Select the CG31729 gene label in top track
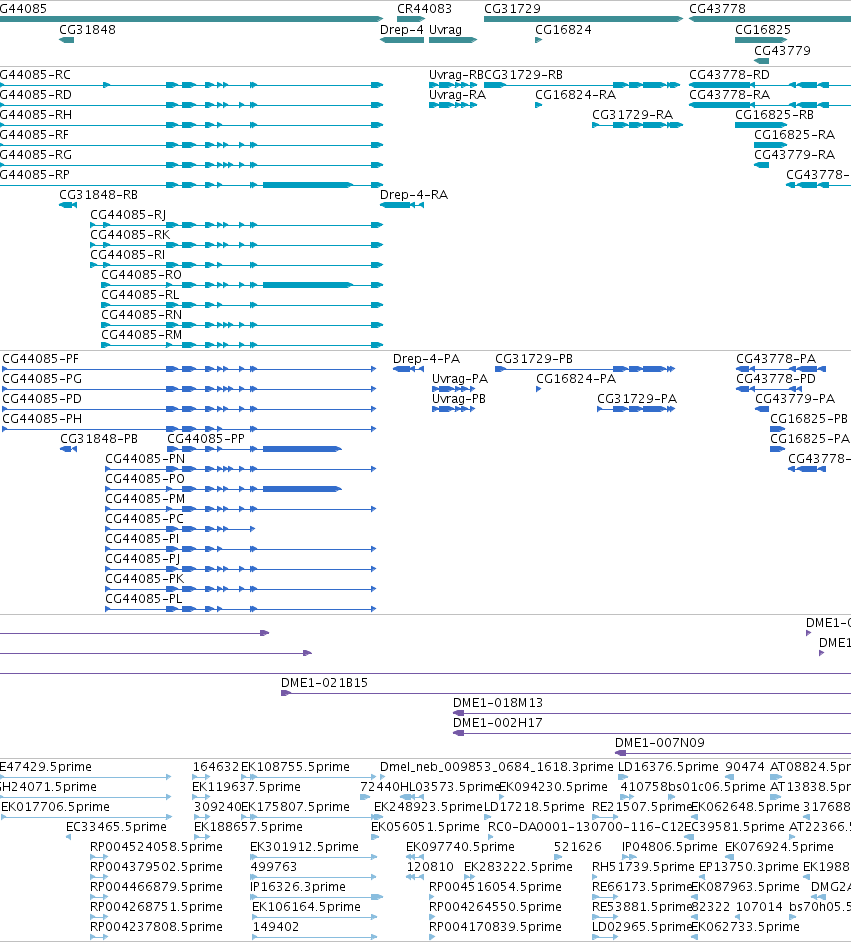 [512, 9]
